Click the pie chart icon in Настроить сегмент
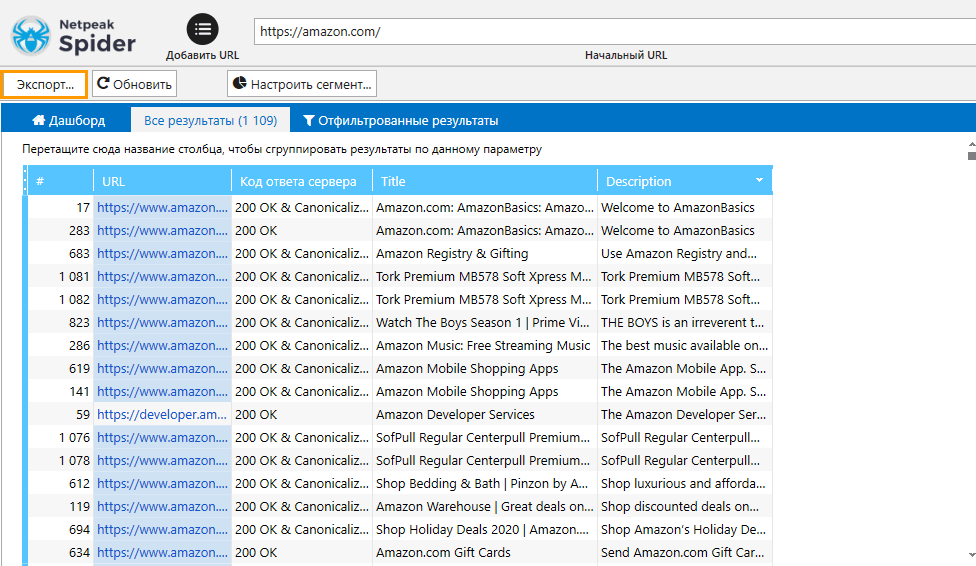The image size is (976, 566). coord(240,83)
